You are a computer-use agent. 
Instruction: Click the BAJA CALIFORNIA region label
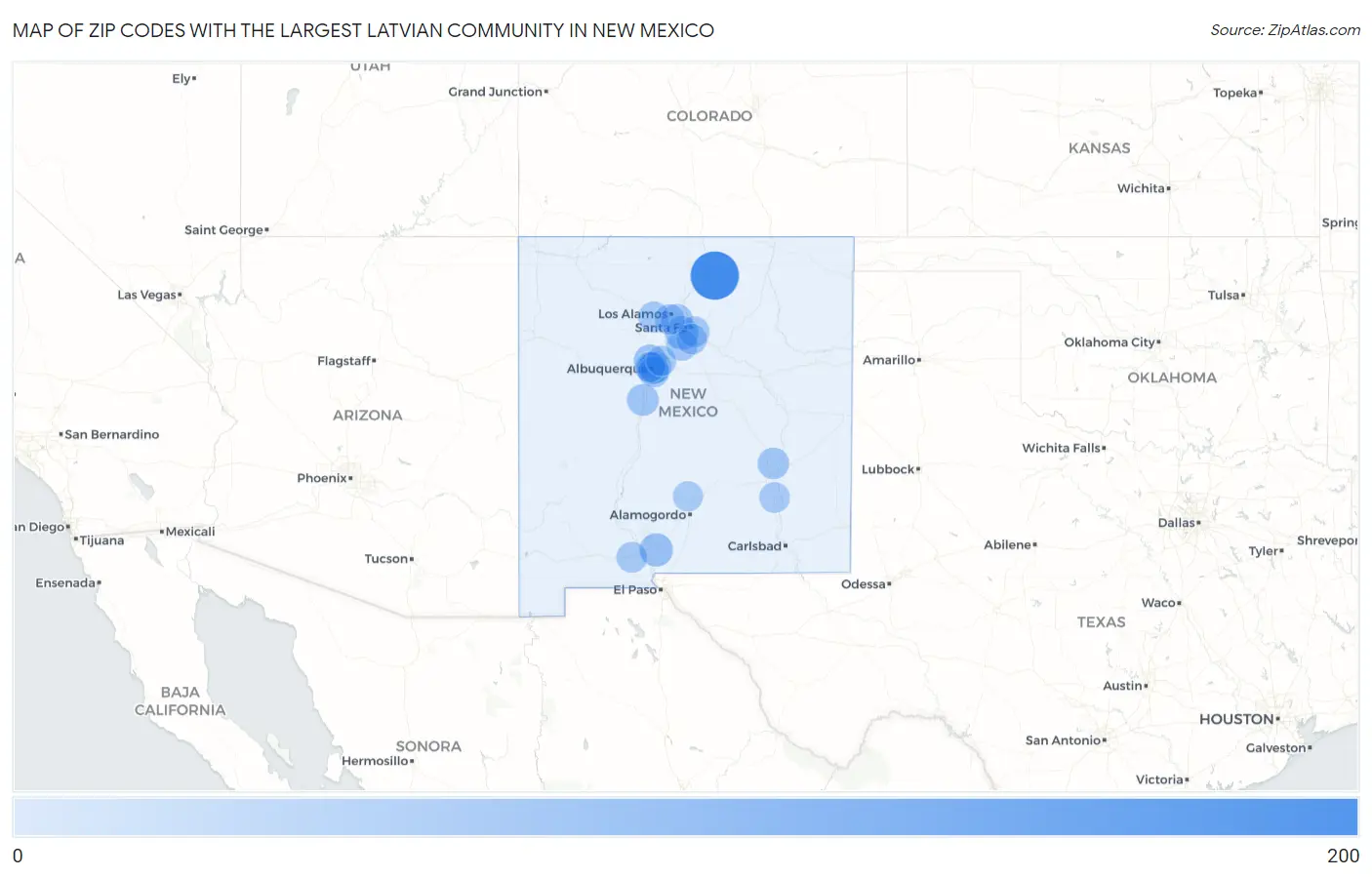[x=180, y=701]
